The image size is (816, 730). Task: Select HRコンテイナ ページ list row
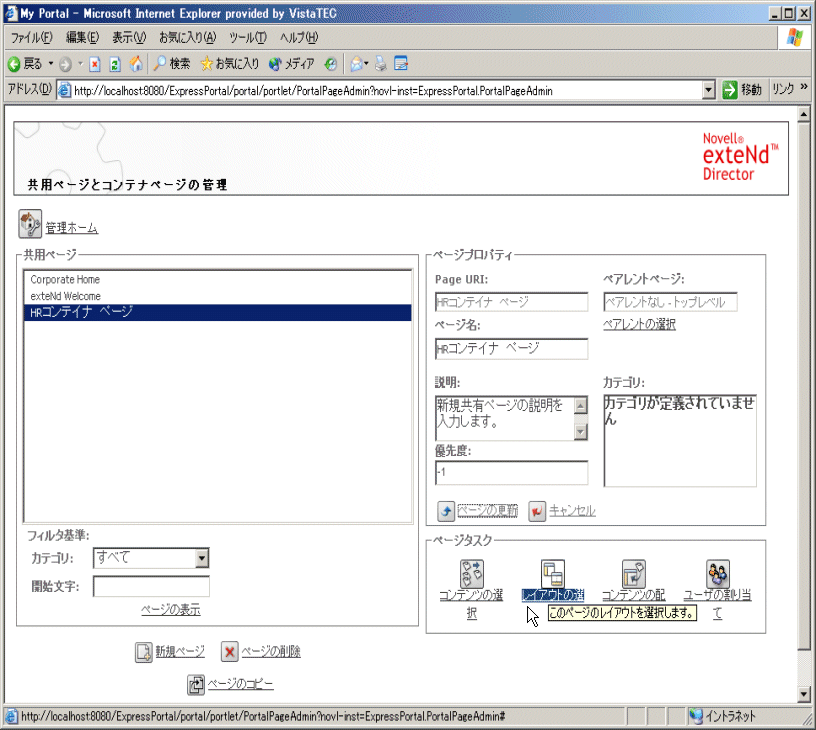click(218, 312)
